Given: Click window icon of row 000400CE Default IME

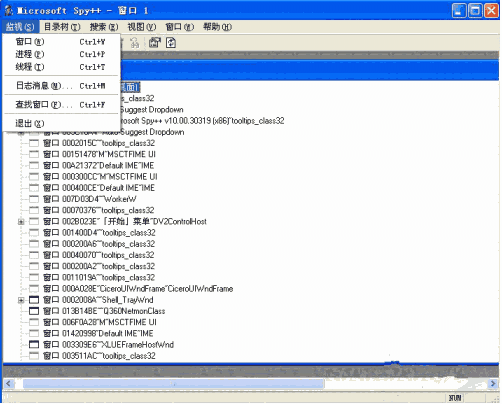Looking at the screenshot, I should click(34, 188).
